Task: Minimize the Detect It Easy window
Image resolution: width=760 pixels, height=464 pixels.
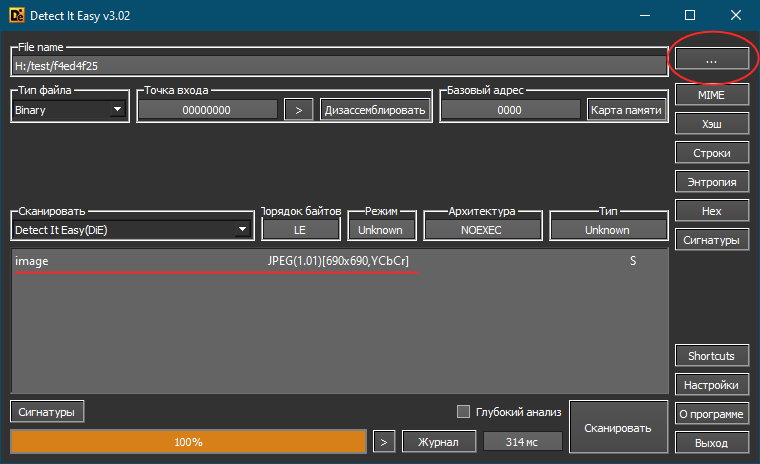Action: point(645,16)
